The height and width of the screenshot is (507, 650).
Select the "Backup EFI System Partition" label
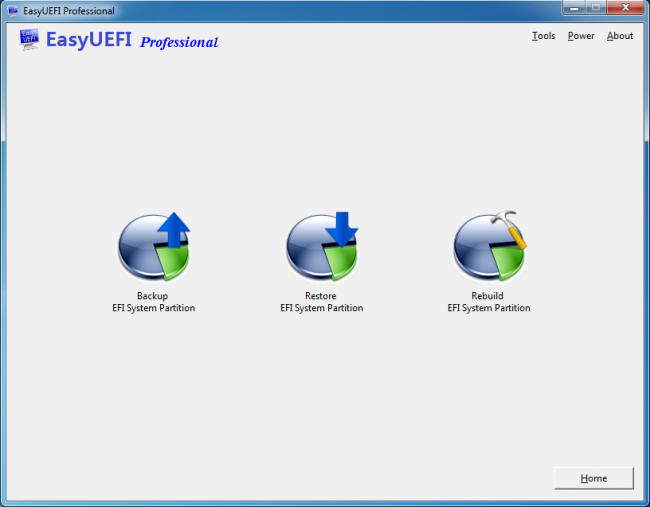[x=153, y=302]
